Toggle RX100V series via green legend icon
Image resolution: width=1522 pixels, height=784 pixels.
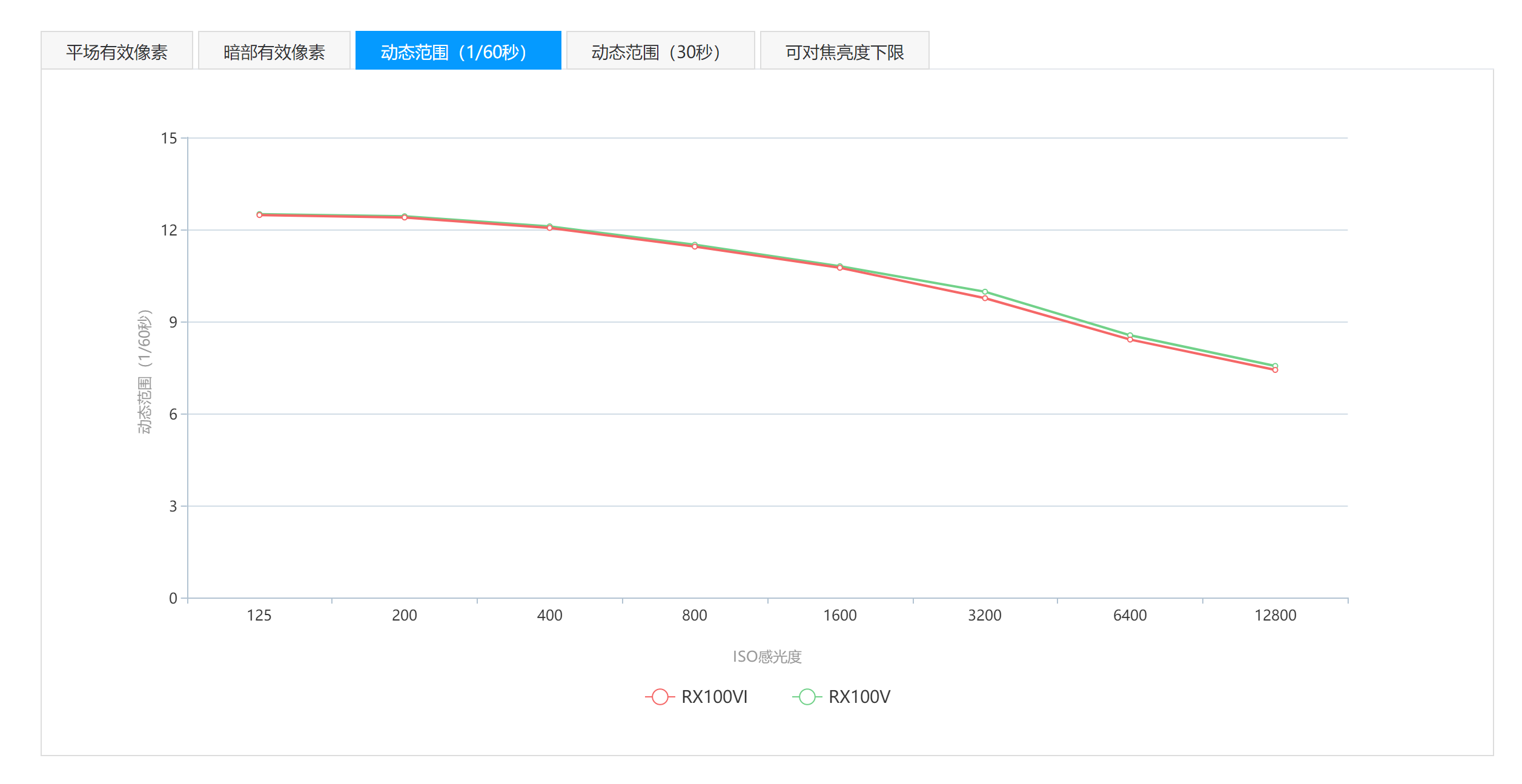click(x=807, y=697)
